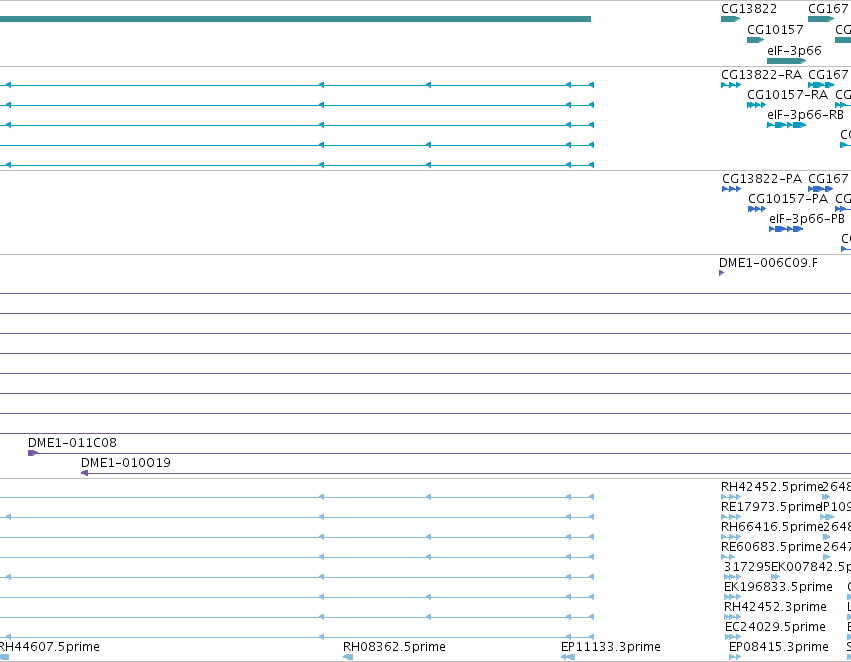Click the small arrow glyph under RH08362.5prime
The image size is (851, 662).
pyautogui.click(x=348, y=657)
